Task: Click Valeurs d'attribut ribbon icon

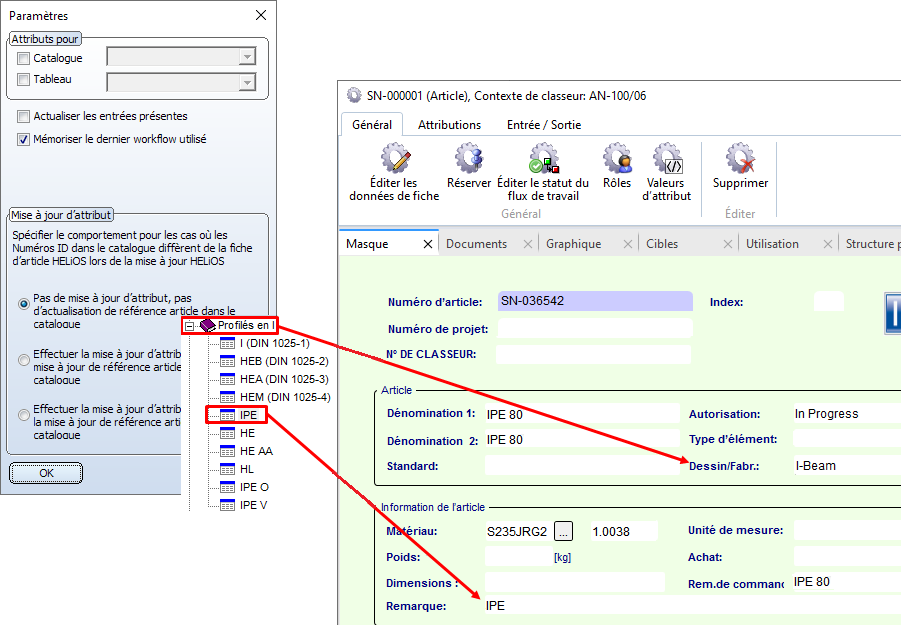Action: [667, 159]
